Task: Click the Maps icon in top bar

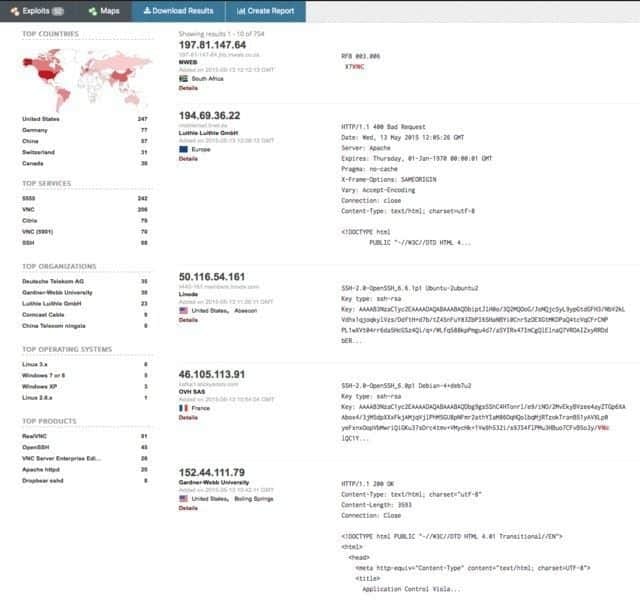Action: click(93, 11)
